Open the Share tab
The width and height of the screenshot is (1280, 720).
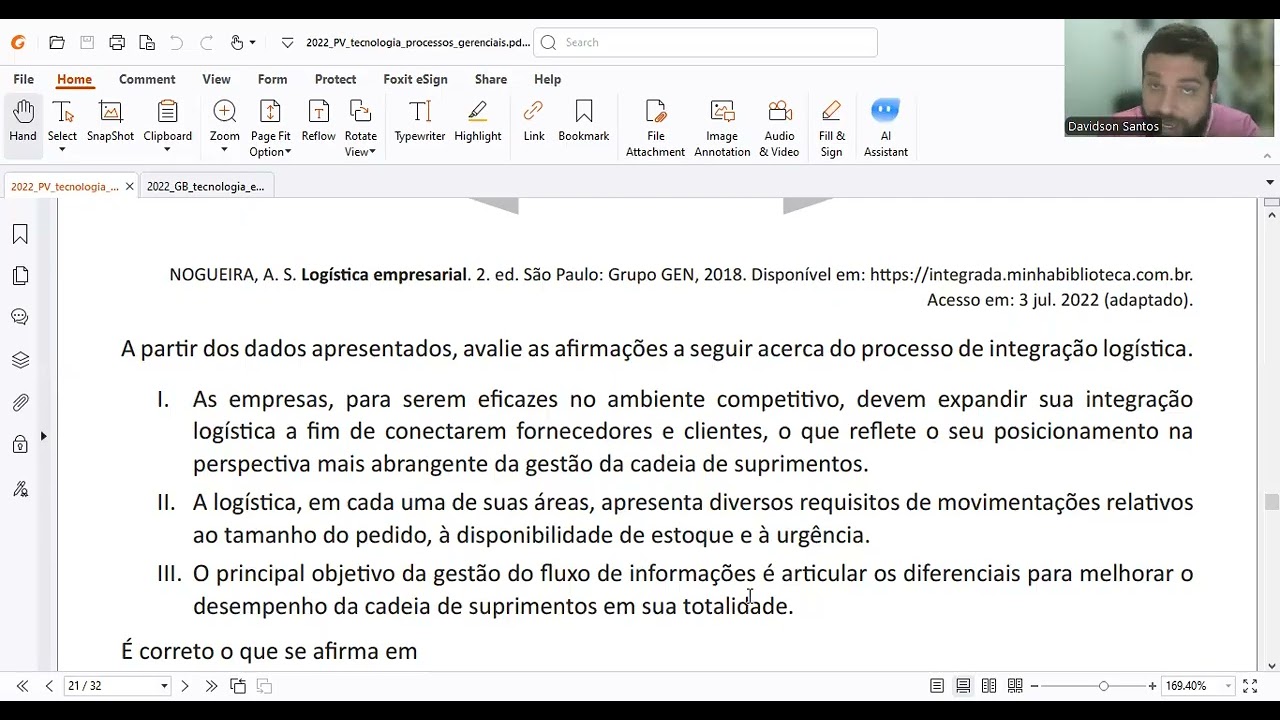[x=491, y=79]
